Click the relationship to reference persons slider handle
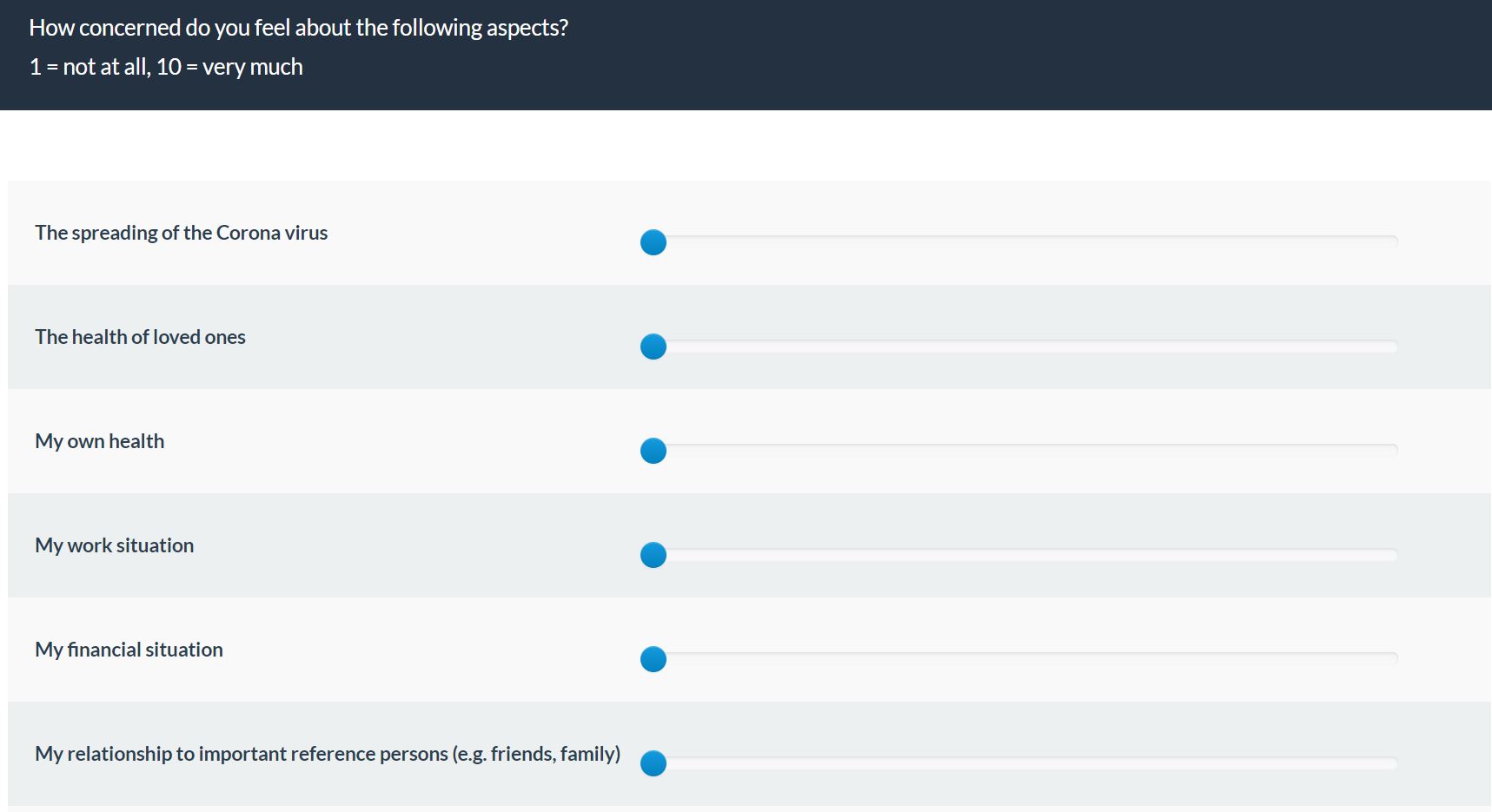This screenshot has height=812, width=1492. [653, 763]
